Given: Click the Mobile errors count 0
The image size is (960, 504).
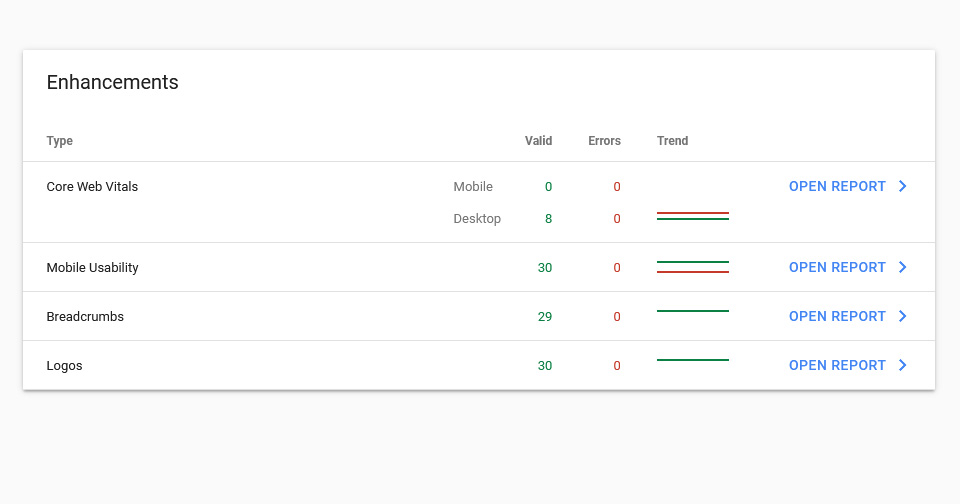Looking at the screenshot, I should [617, 187].
